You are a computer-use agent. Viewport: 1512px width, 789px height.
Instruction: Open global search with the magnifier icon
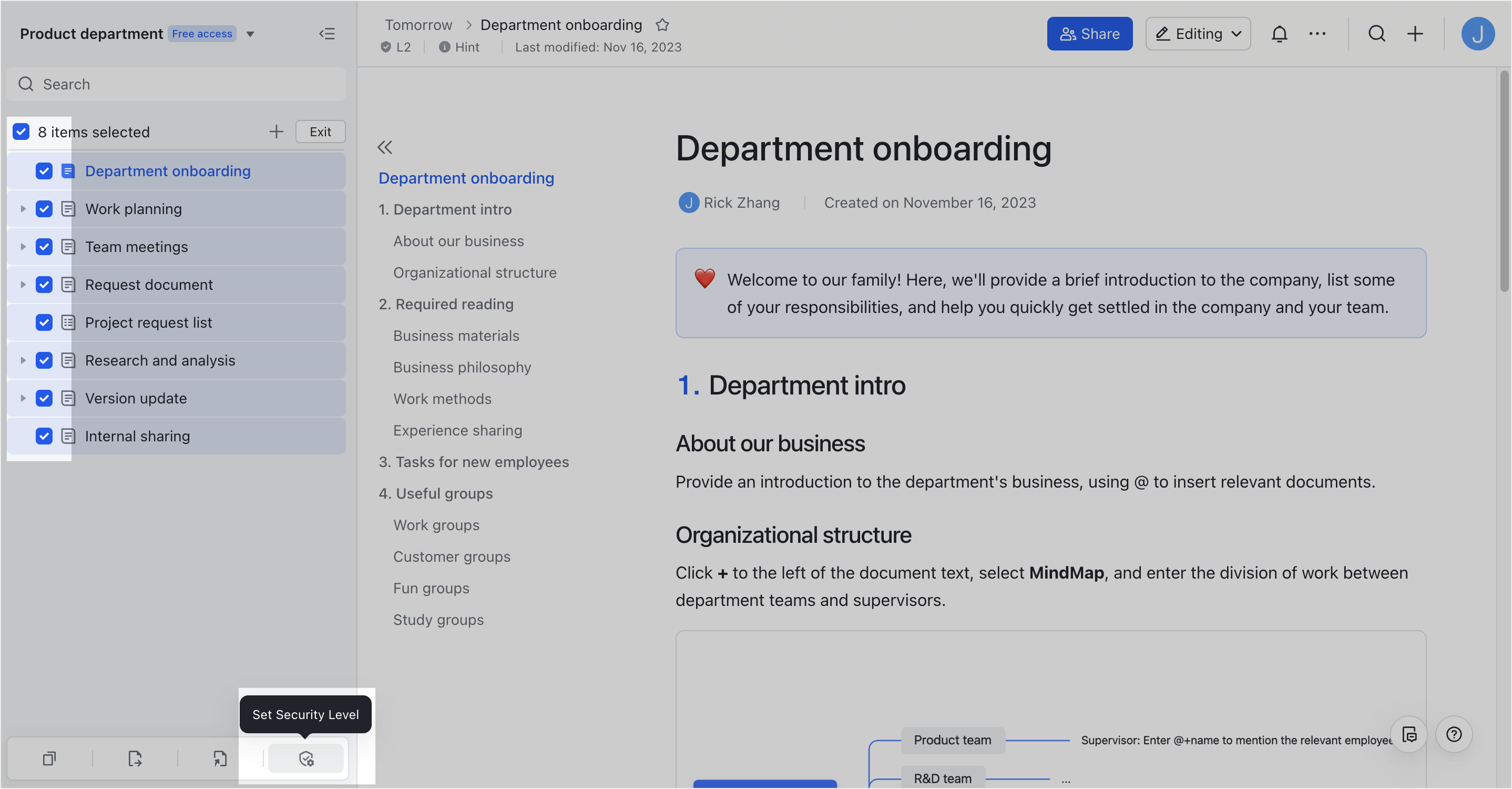[x=1377, y=34]
